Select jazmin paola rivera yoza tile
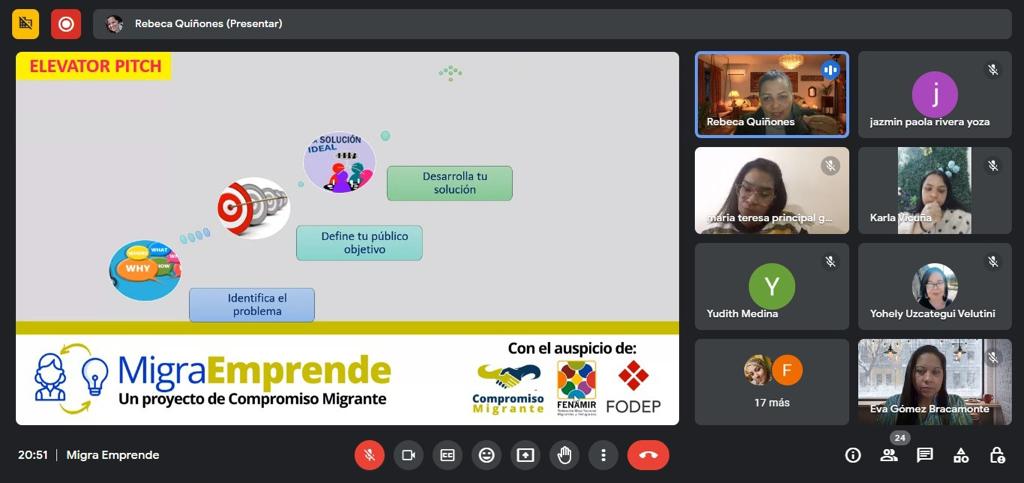The image size is (1024, 483). pos(935,95)
